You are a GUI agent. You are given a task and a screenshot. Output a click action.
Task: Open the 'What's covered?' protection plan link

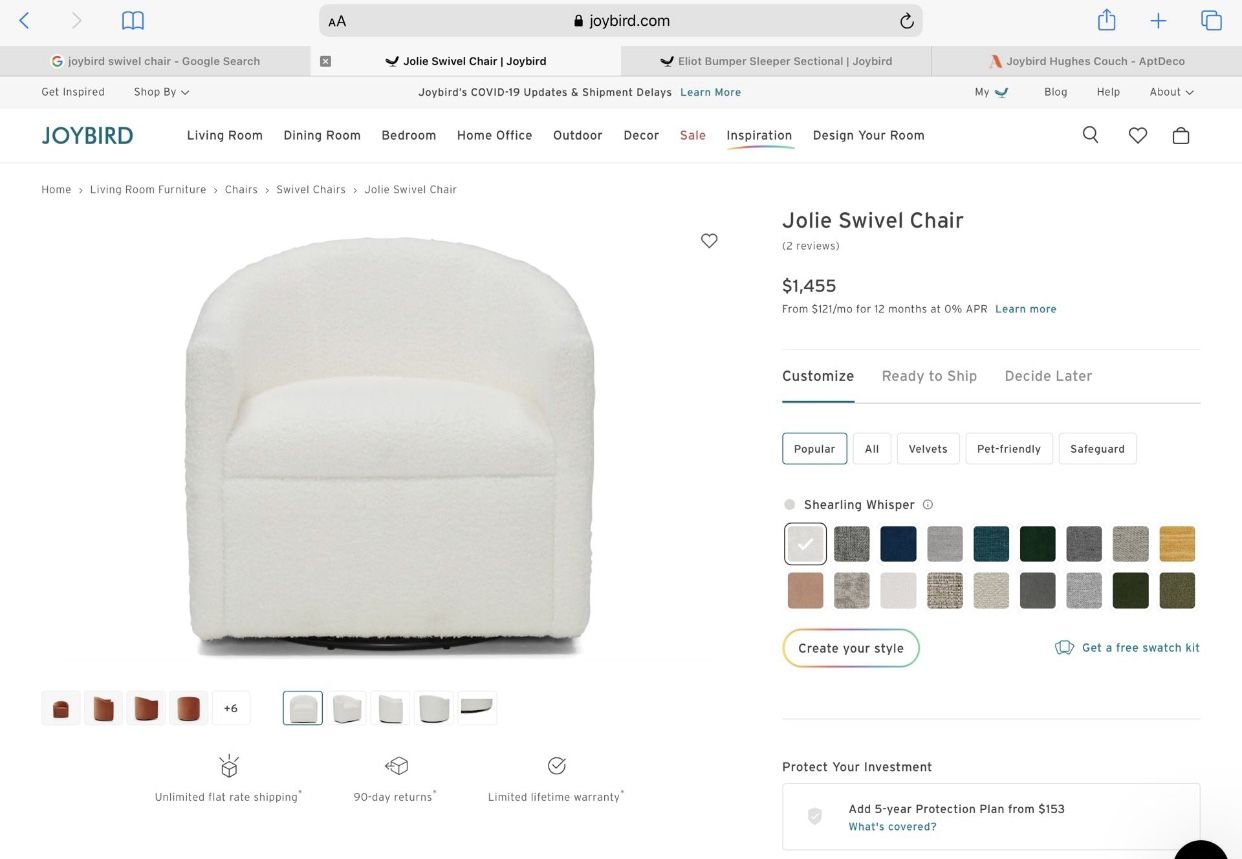tap(892, 826)
